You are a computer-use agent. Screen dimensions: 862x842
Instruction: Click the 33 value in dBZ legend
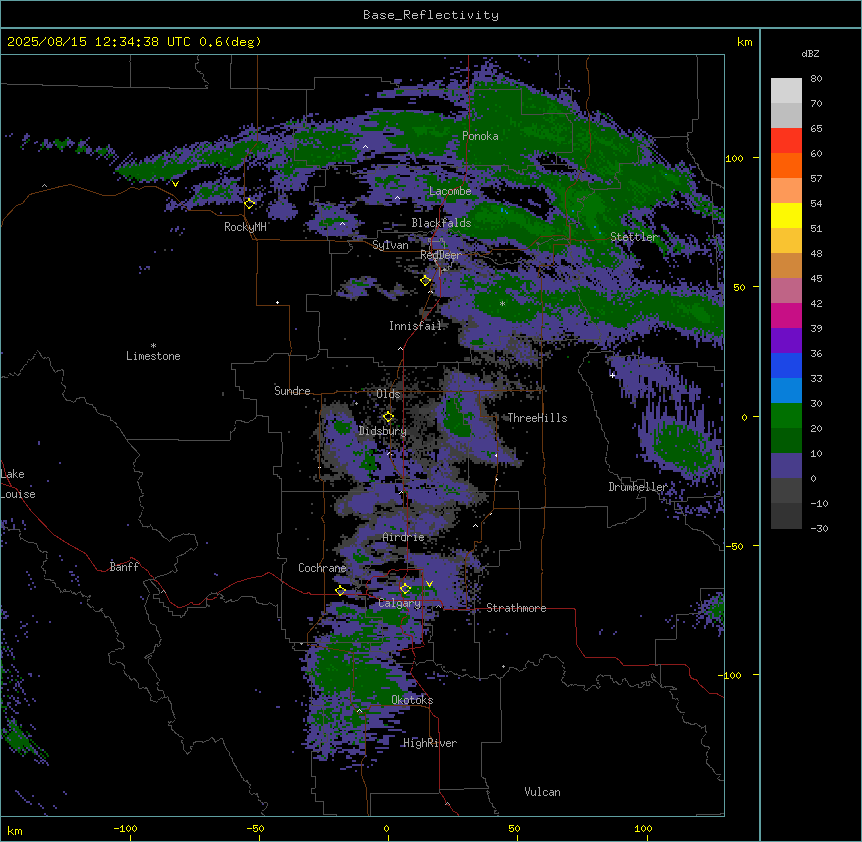(816, 379)
